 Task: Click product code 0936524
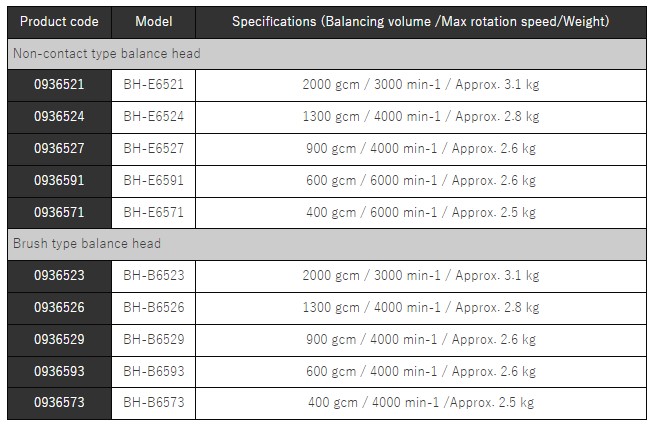tap(58, 117)
